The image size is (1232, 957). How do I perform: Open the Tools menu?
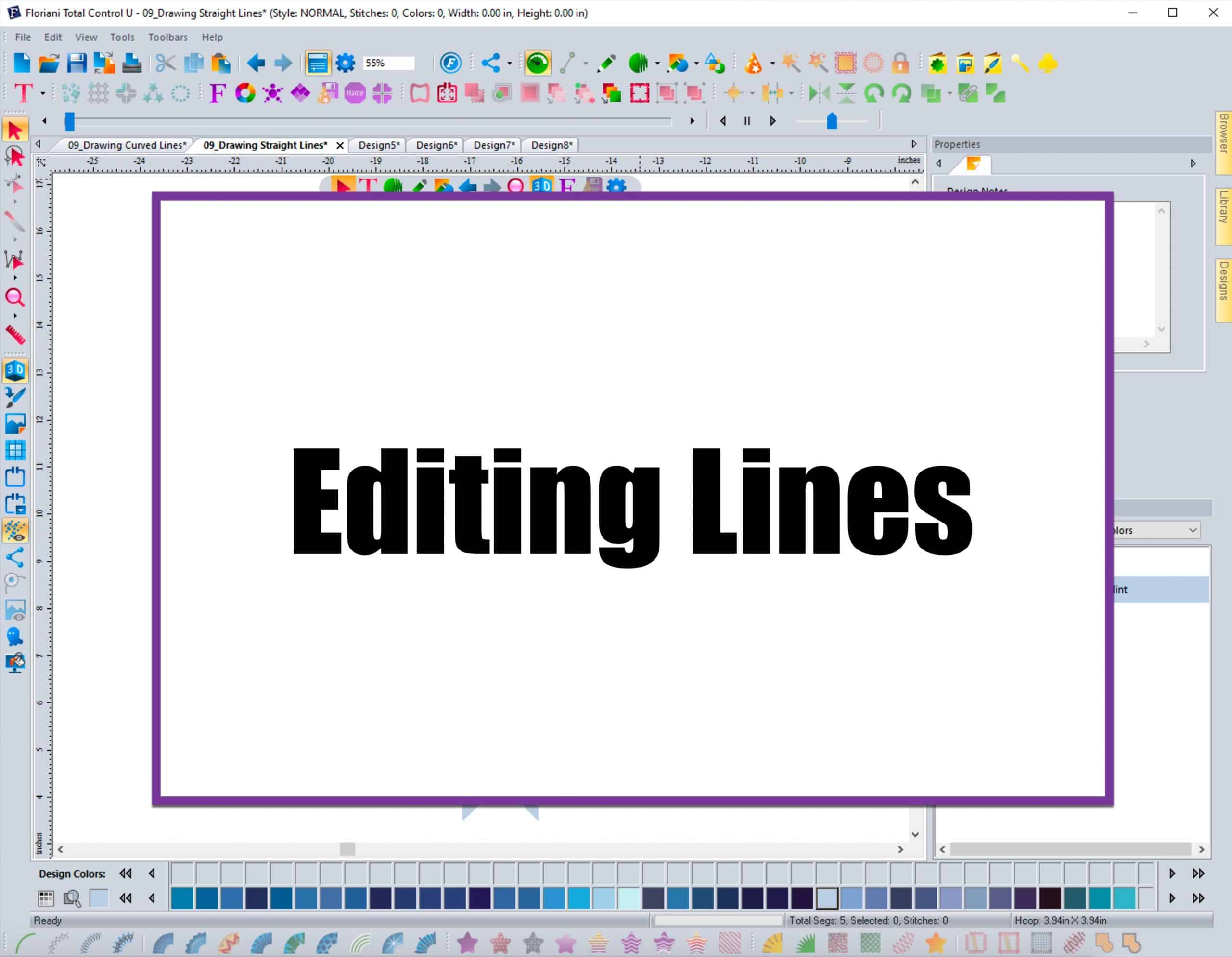(x=122, y=37)
